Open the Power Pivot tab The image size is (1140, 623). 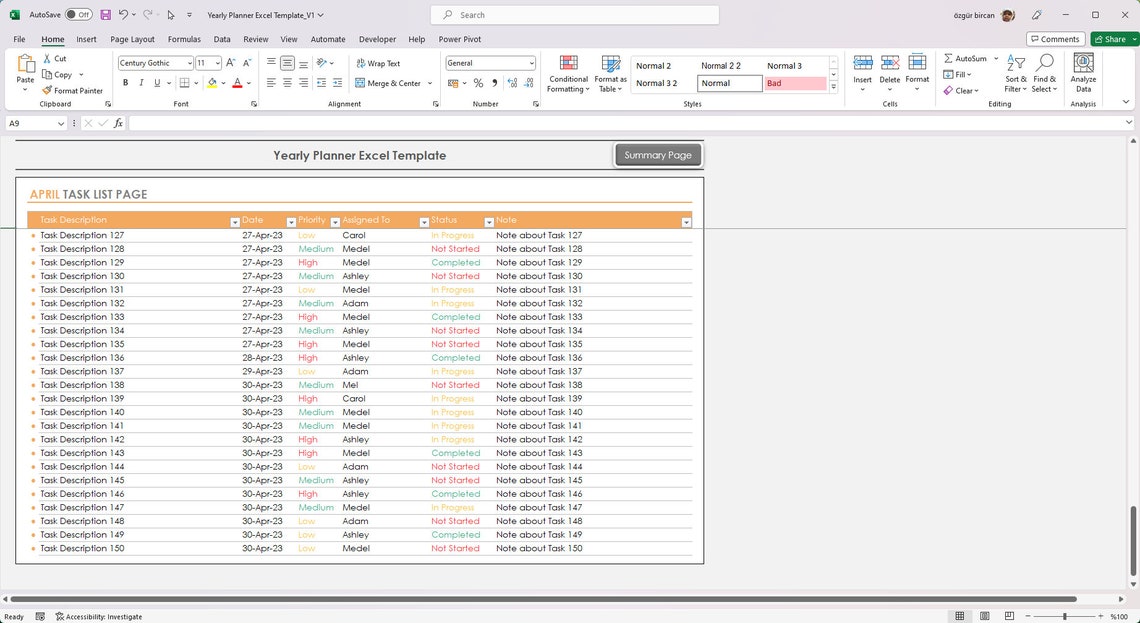pyautogui.click(x=459, y=39)
